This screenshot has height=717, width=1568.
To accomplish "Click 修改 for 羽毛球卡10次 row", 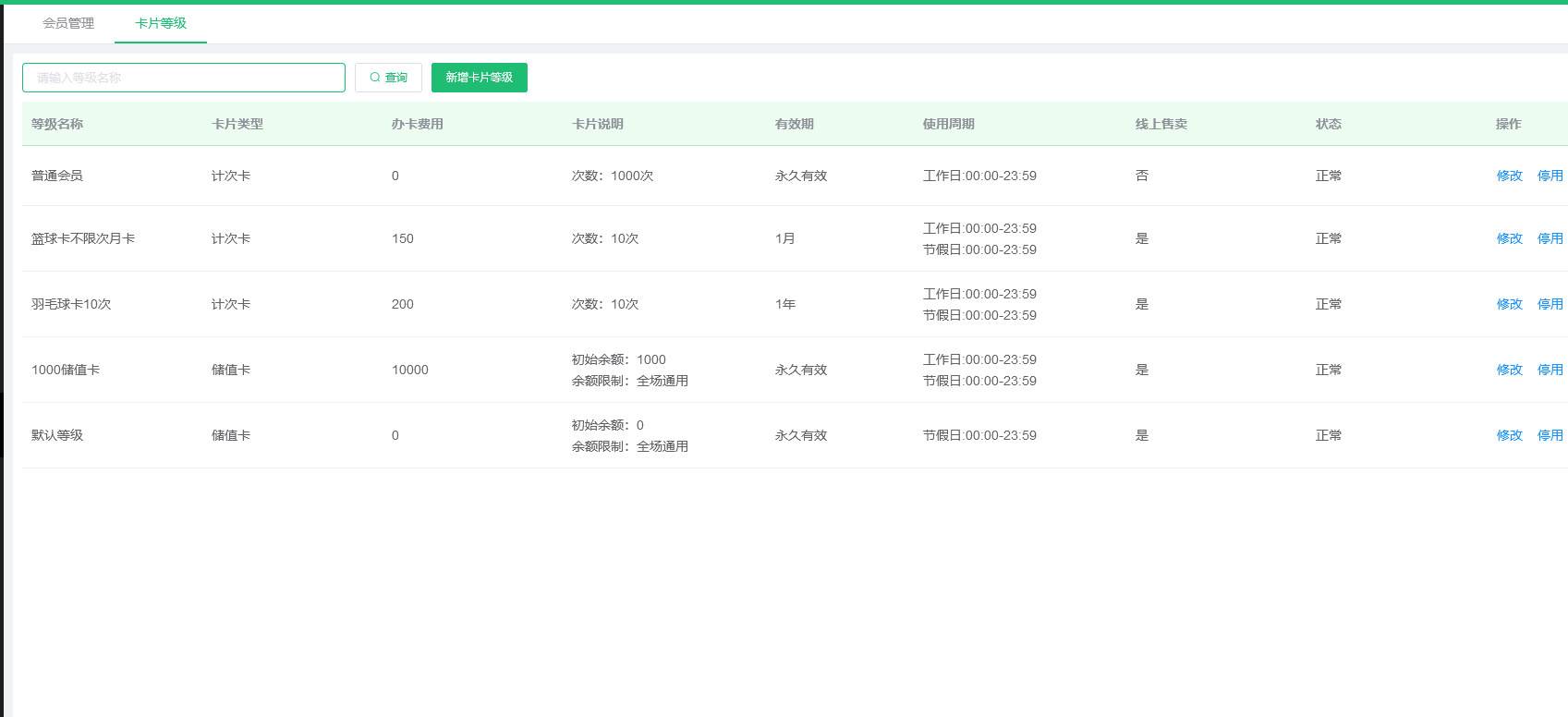I will (x=1509, y=304).
